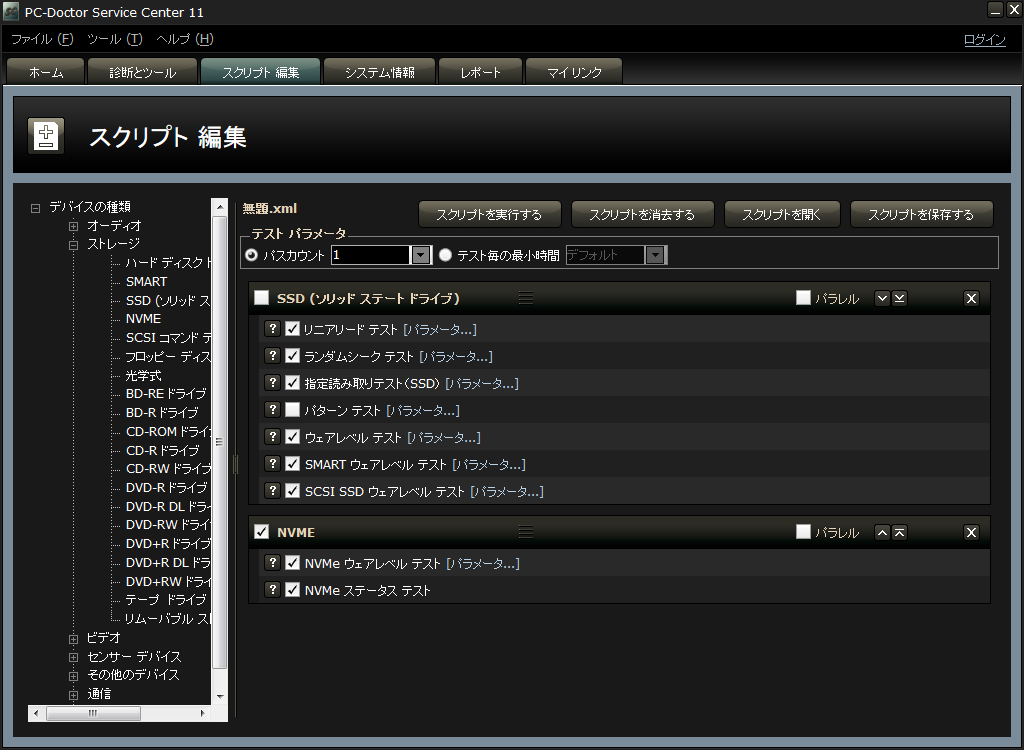Image resolution: width=1024 pixels, height=750 pixels.
Task: Click the パスカウント value field
Action: [371, 255]
